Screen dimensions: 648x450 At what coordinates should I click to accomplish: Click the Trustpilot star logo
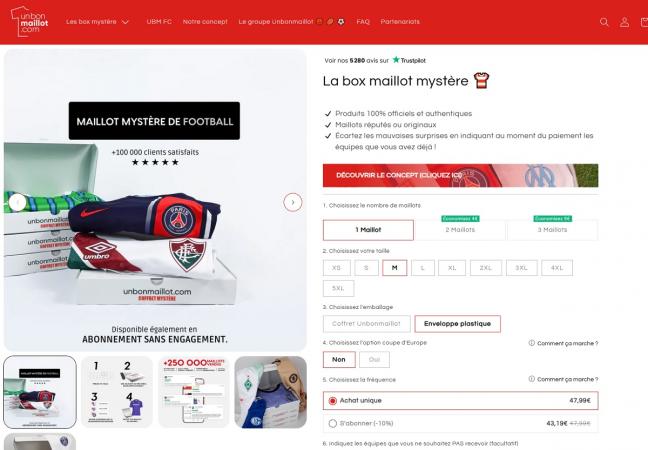[396, 60]
